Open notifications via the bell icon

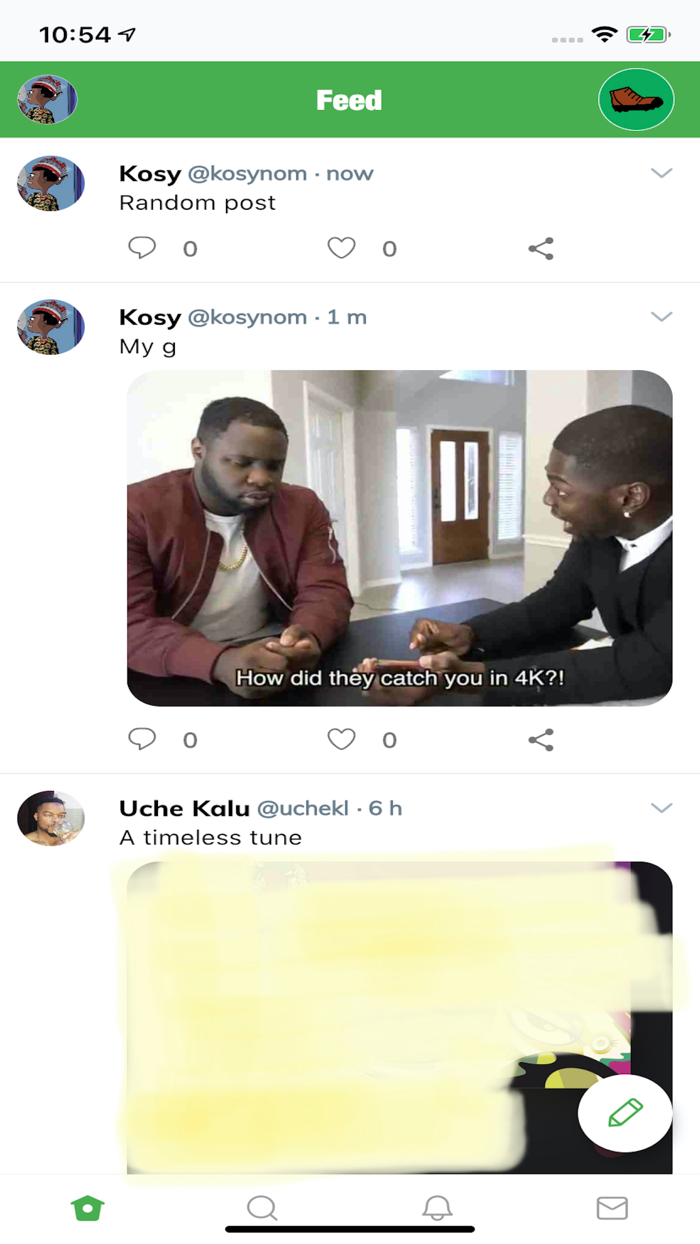436,1207
